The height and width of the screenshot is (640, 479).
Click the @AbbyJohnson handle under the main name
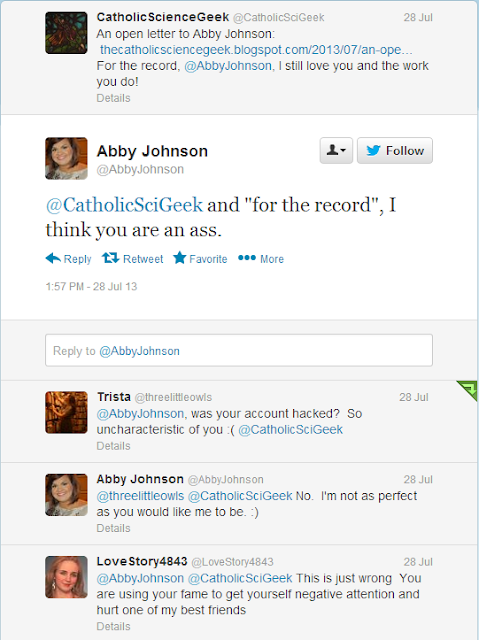(140, 169)
